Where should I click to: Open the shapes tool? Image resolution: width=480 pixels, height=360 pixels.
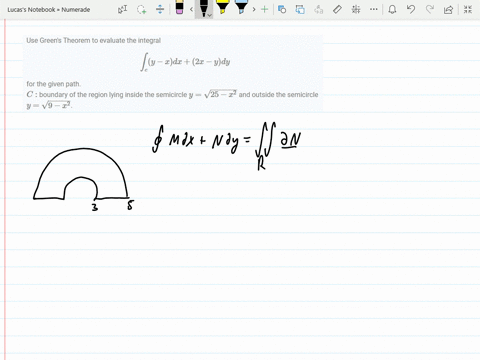282,9
